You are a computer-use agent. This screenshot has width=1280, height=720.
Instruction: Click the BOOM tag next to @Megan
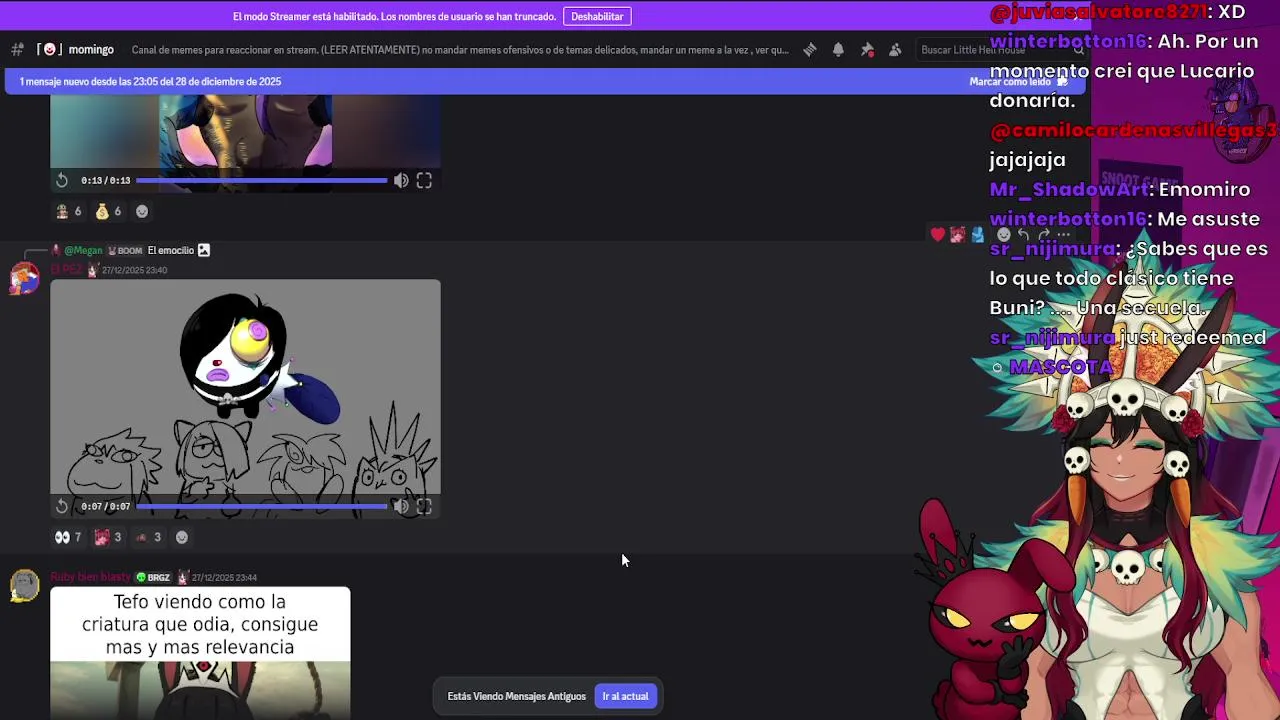[125, 250]
